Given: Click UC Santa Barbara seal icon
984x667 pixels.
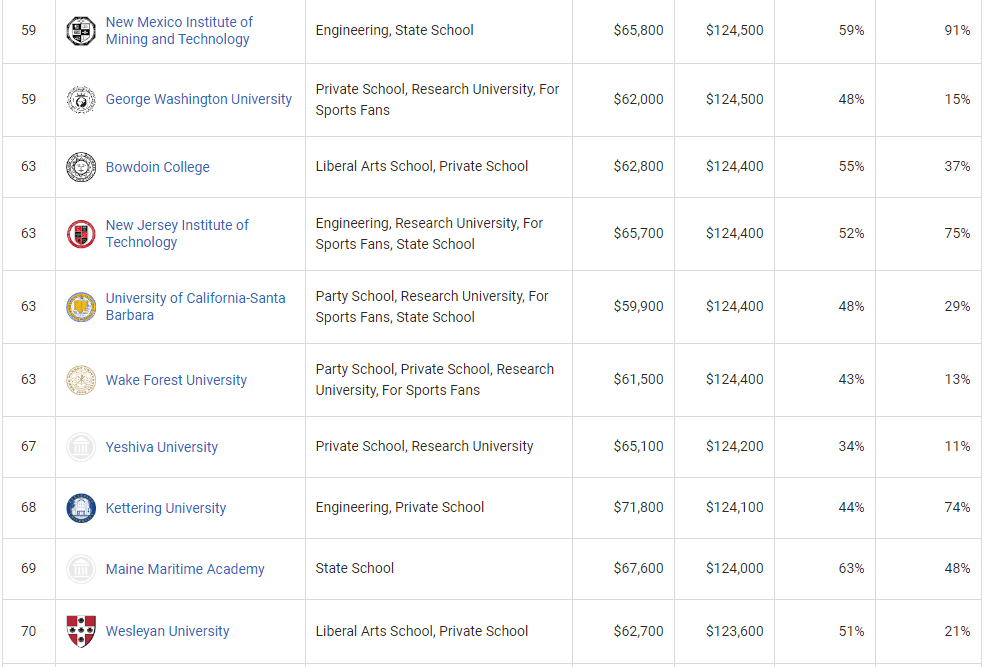Looking at the screenshot, I should [x=81, y=307].
